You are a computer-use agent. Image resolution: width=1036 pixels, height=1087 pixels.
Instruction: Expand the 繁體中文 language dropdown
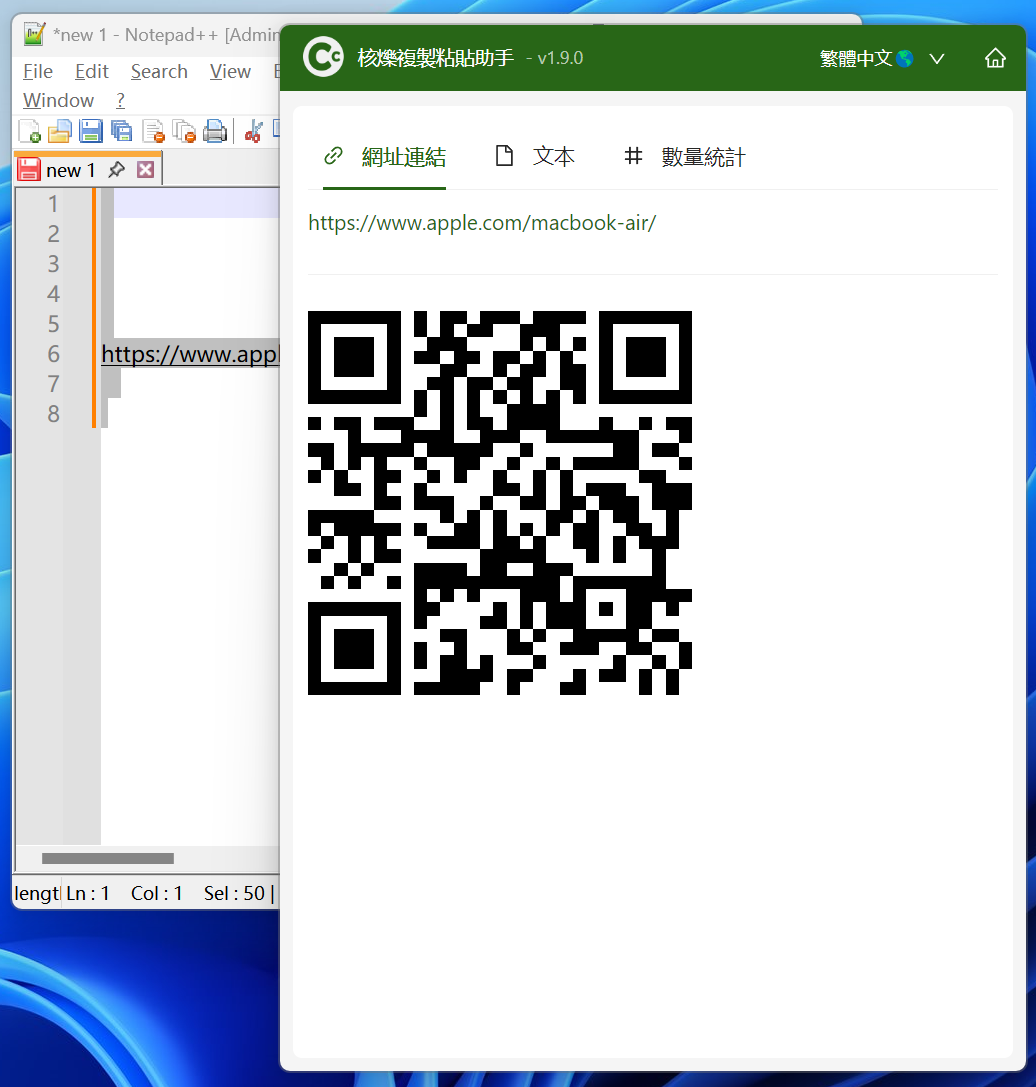point(936,59)
